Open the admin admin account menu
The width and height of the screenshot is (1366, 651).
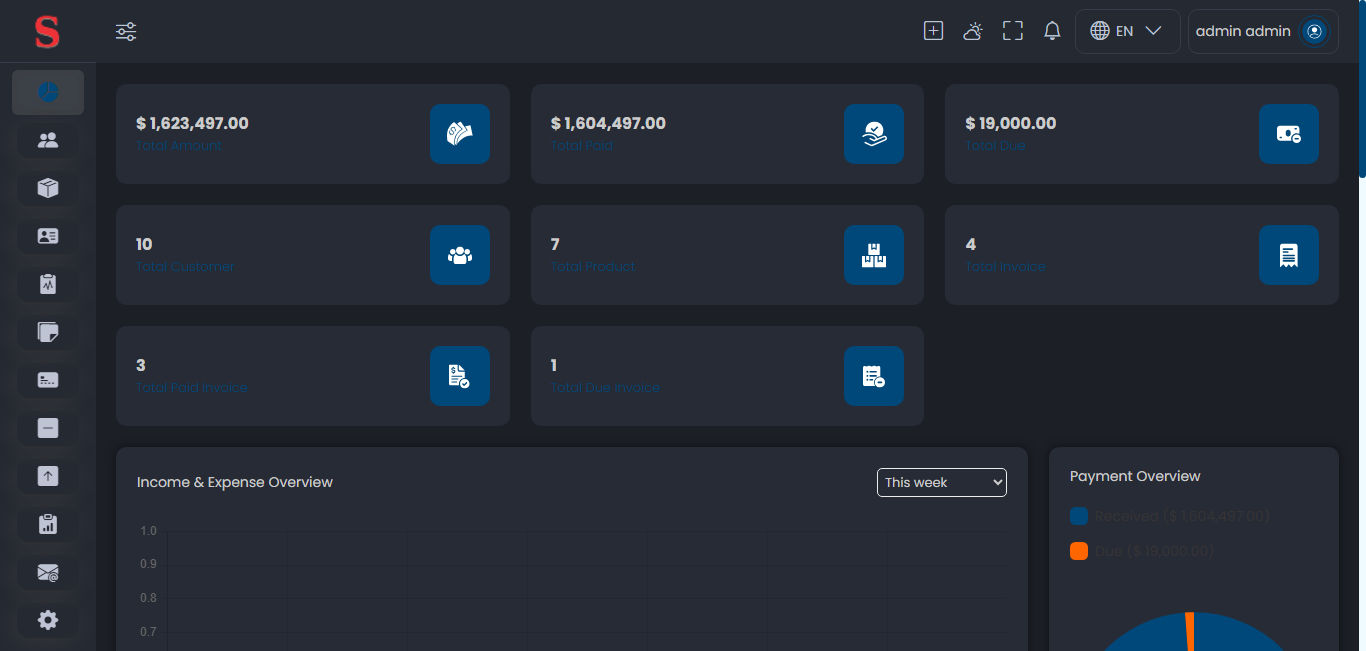(1262, 31)
